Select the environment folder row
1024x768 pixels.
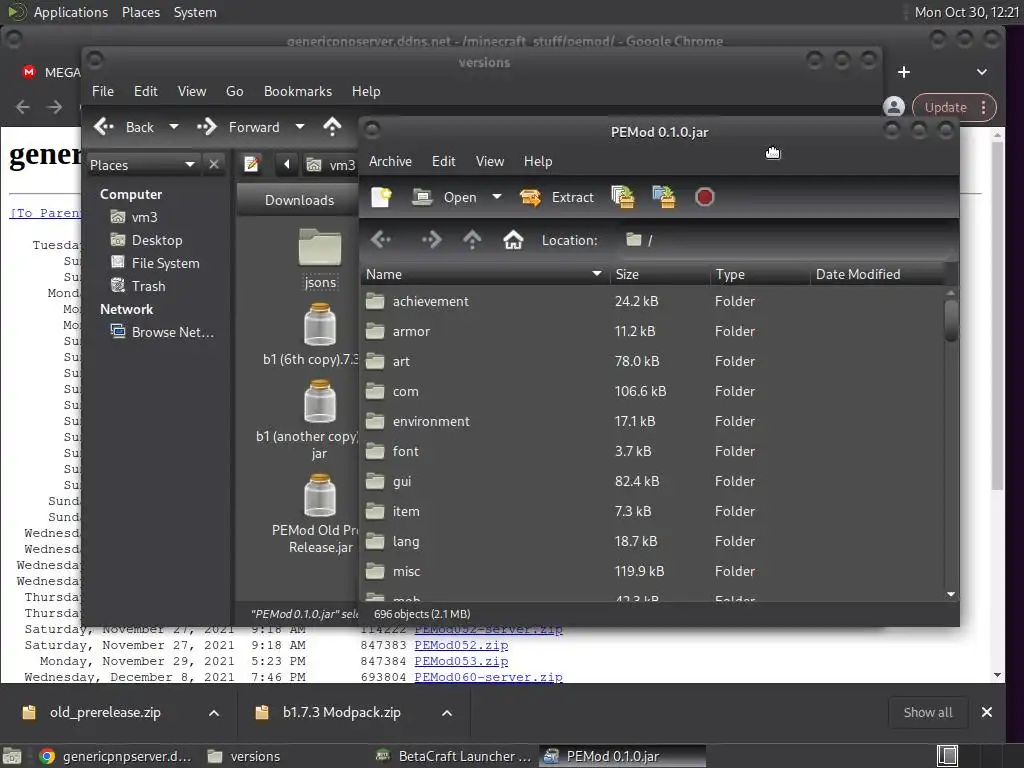652,421
